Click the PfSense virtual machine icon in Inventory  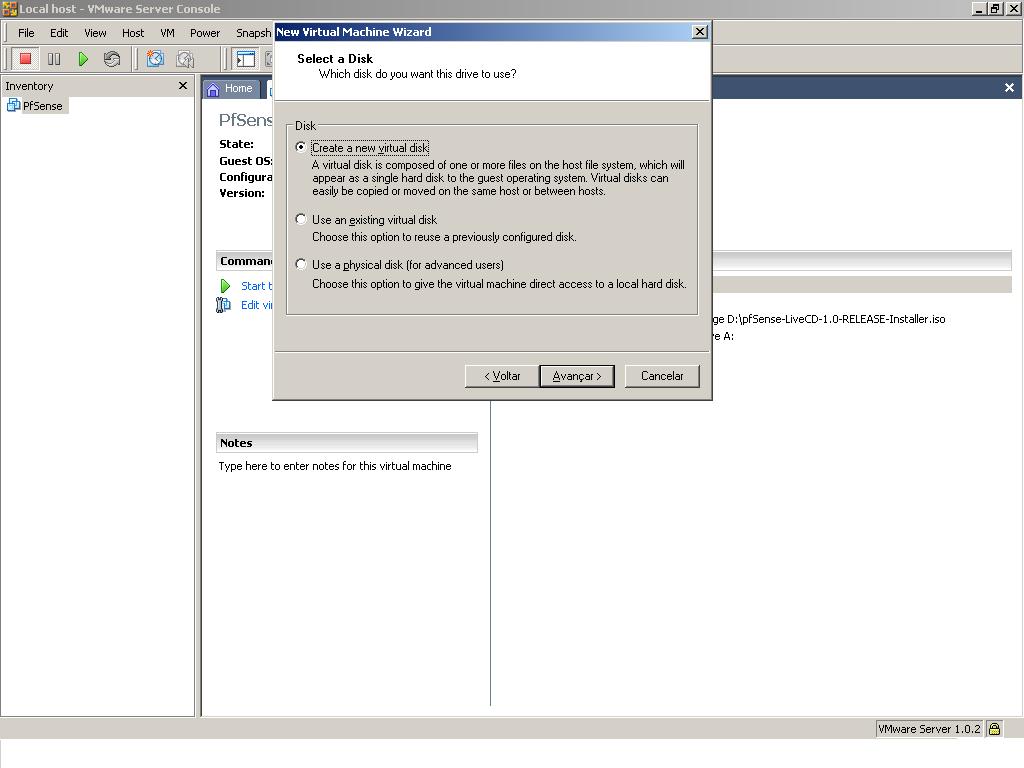13,105
